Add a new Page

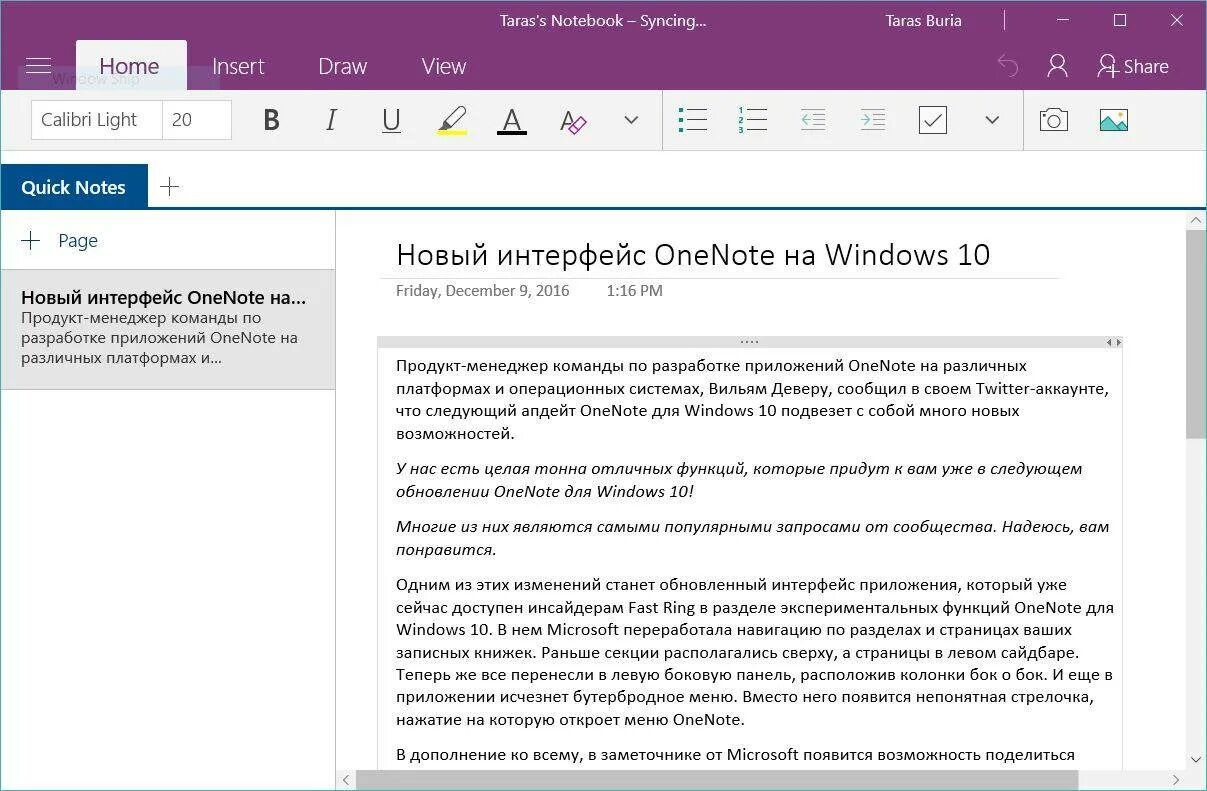tap(60, 240)
